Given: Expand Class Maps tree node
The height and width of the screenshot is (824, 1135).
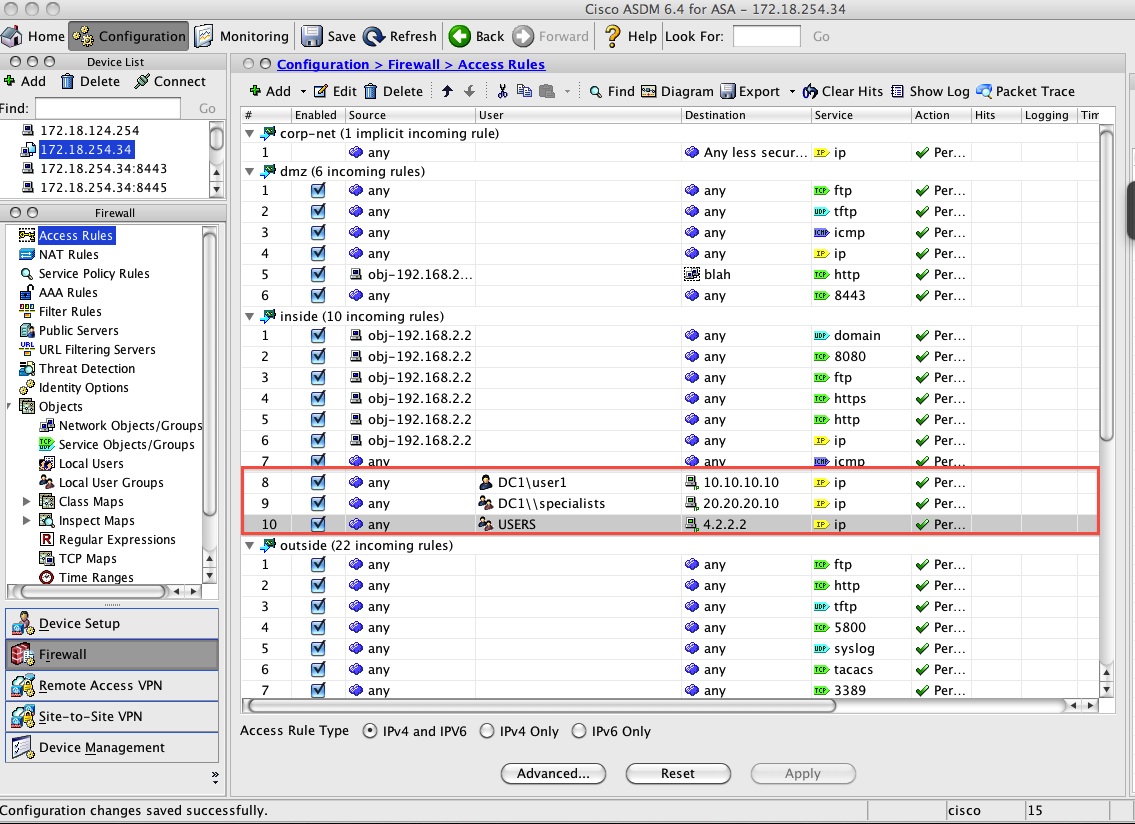Looking at the screenshot, I should point(27,501).
